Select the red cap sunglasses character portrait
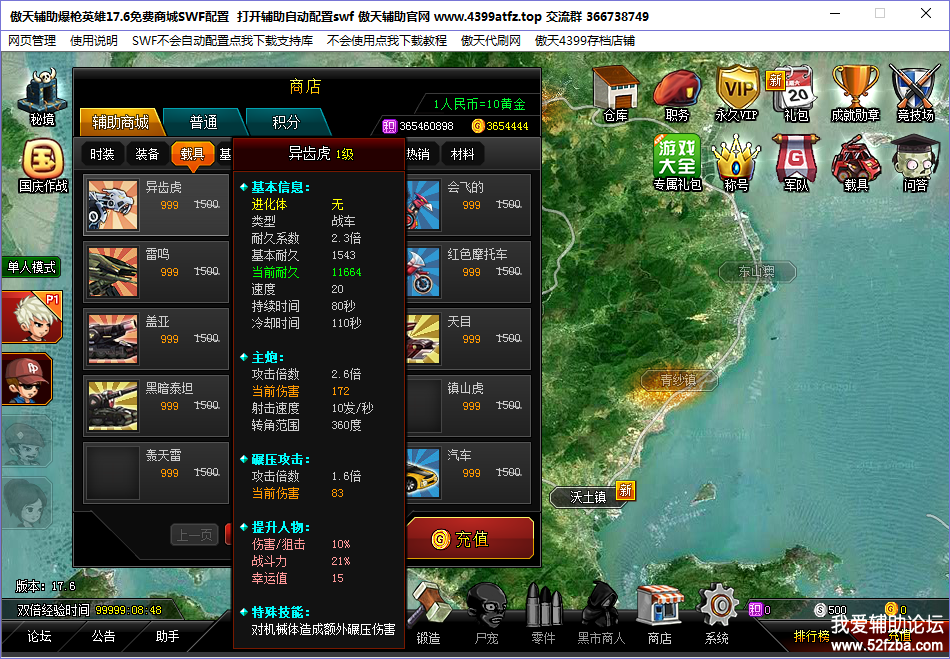 coord(27,379)
